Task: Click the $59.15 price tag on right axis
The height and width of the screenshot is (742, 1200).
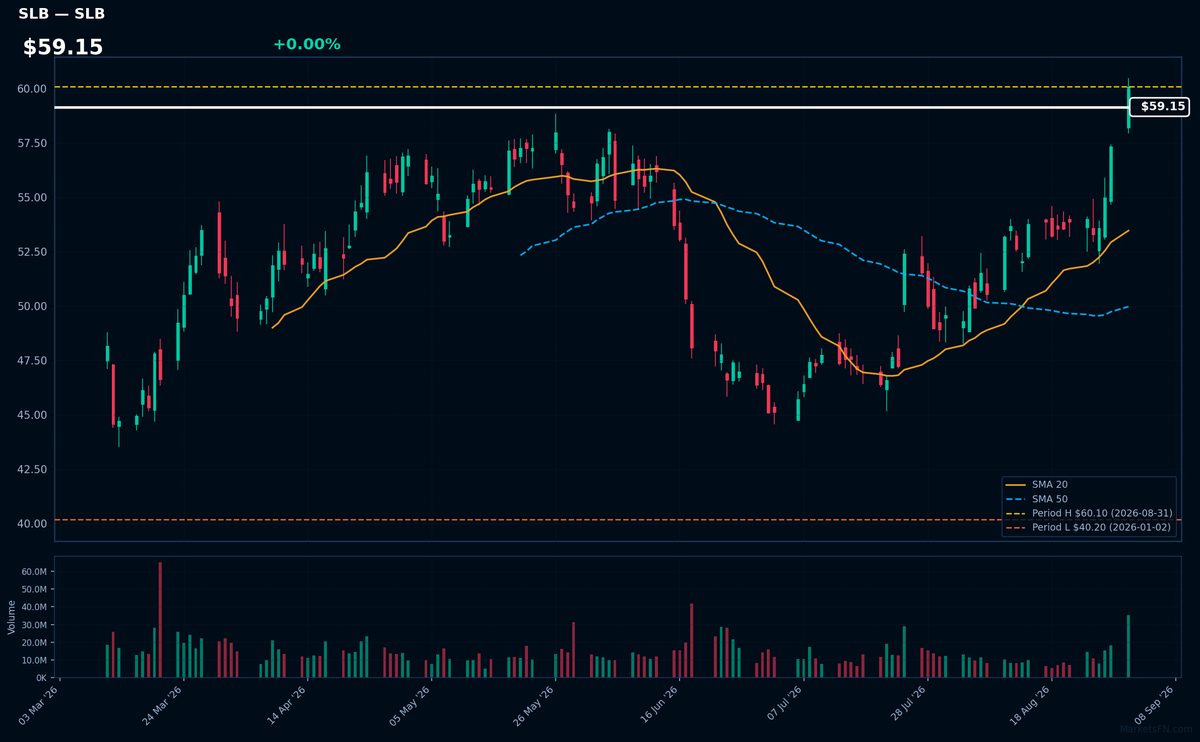Action: tap(1159, 106)
